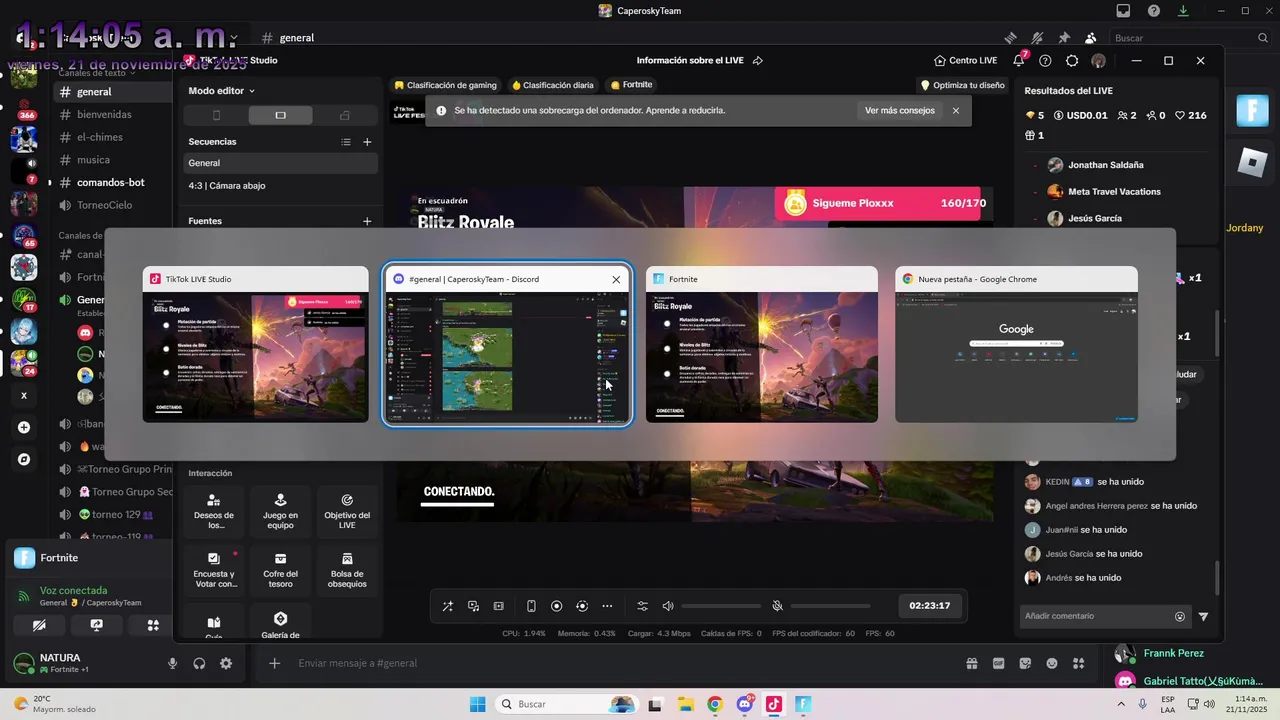Select the 4:3 | Cámara abajo scene
Screen dimensions: 1280x720
pos(281,186)
